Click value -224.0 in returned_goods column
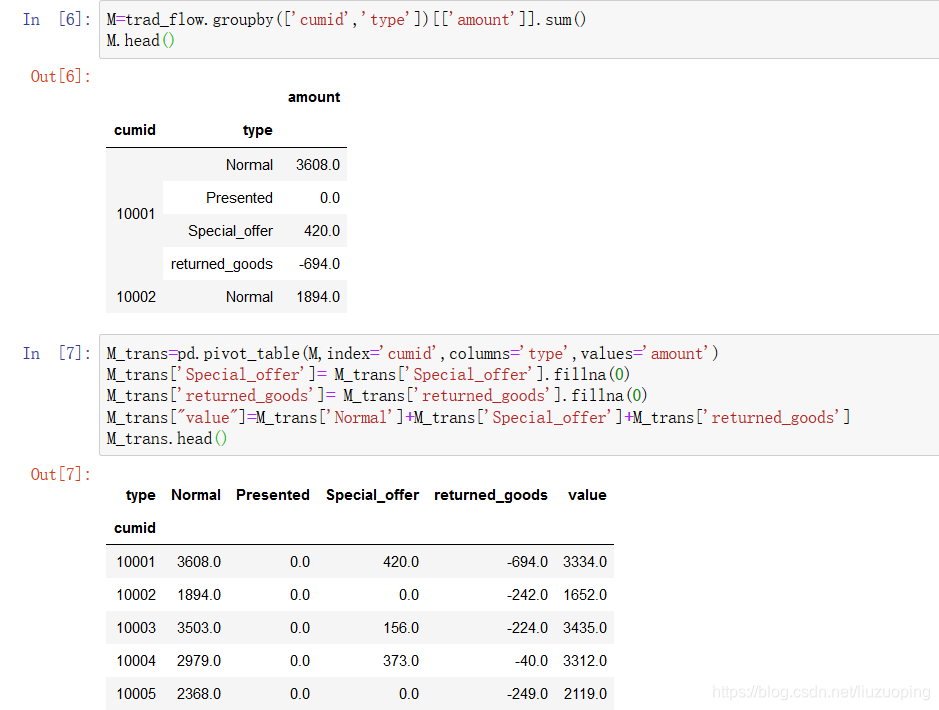Image resolution: width=939 pixels, height=710 pixels. tap(527, 628)
